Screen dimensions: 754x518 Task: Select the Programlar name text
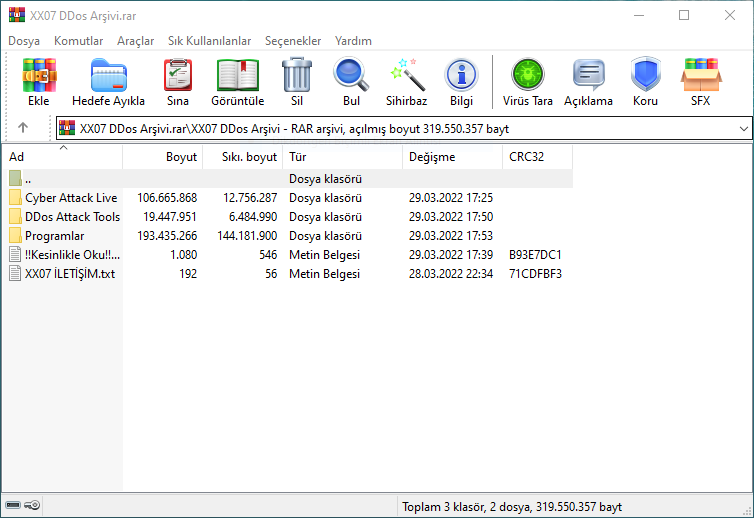pos(54,236)
